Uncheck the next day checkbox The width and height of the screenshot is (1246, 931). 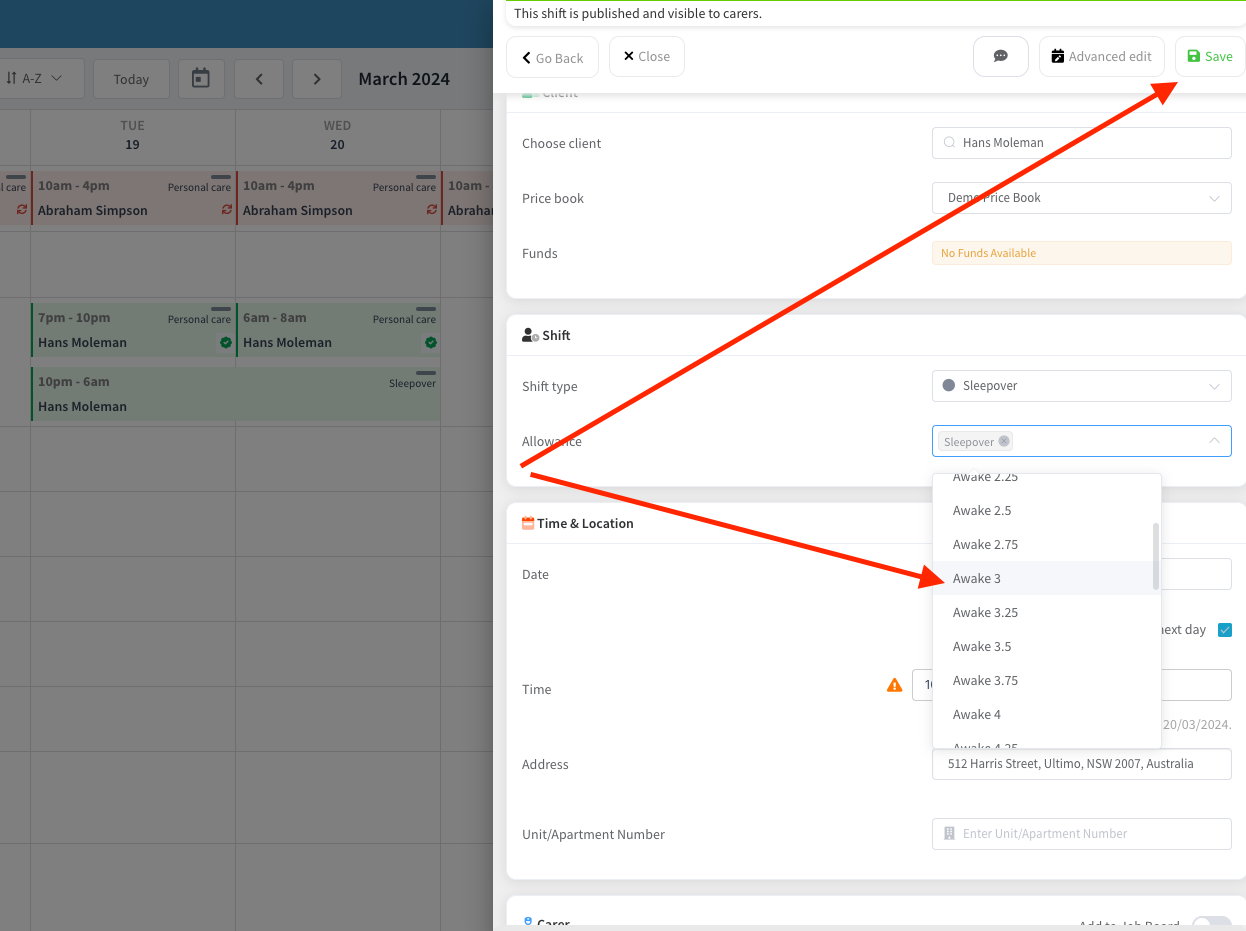tap(1225, 630)
